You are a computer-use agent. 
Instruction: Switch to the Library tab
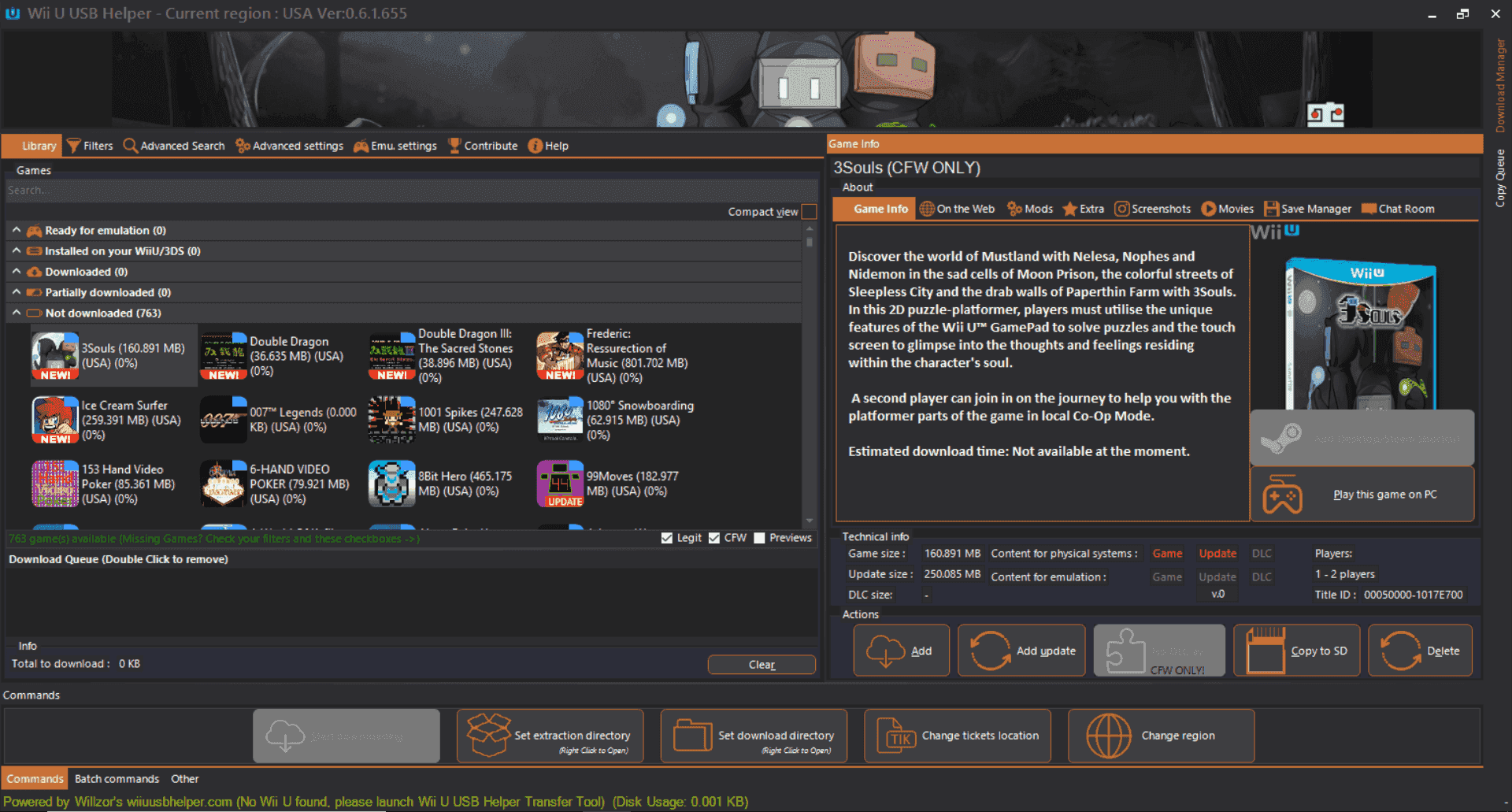coord(33,146)
